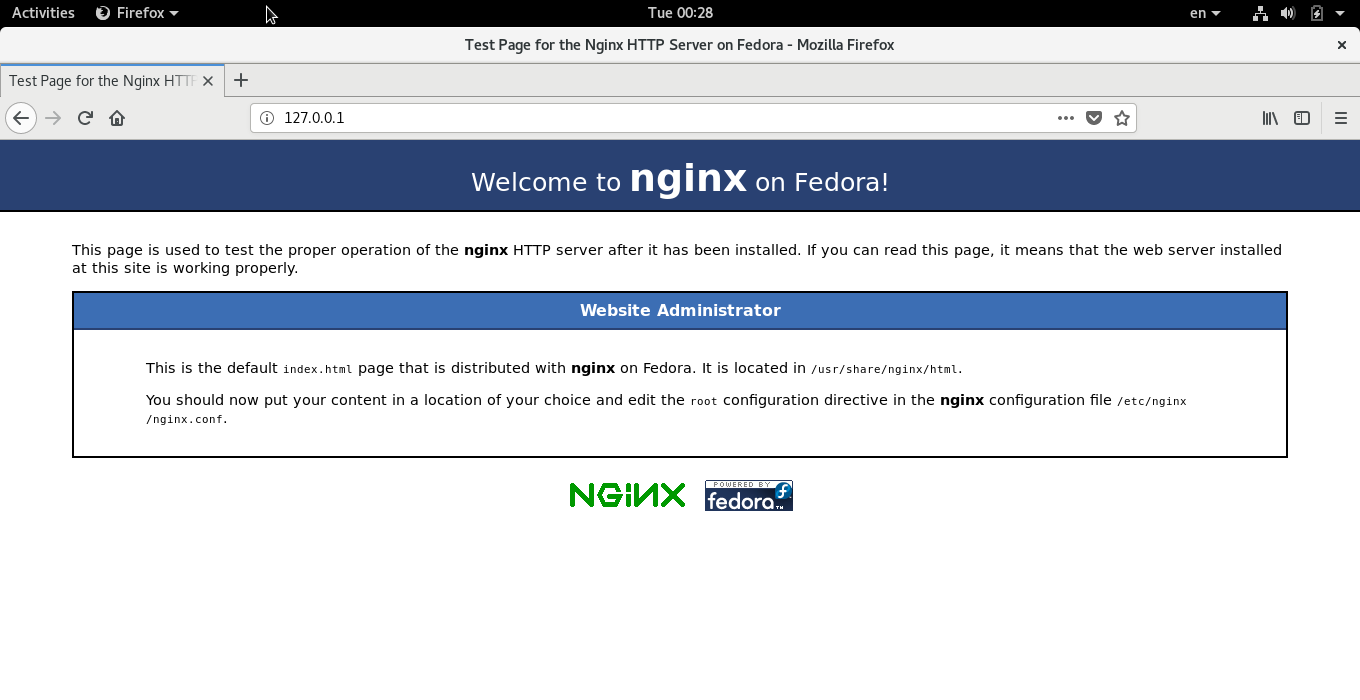Click the /usr/share/nginx/html path text
The image size is (1360, 700).
885,369
